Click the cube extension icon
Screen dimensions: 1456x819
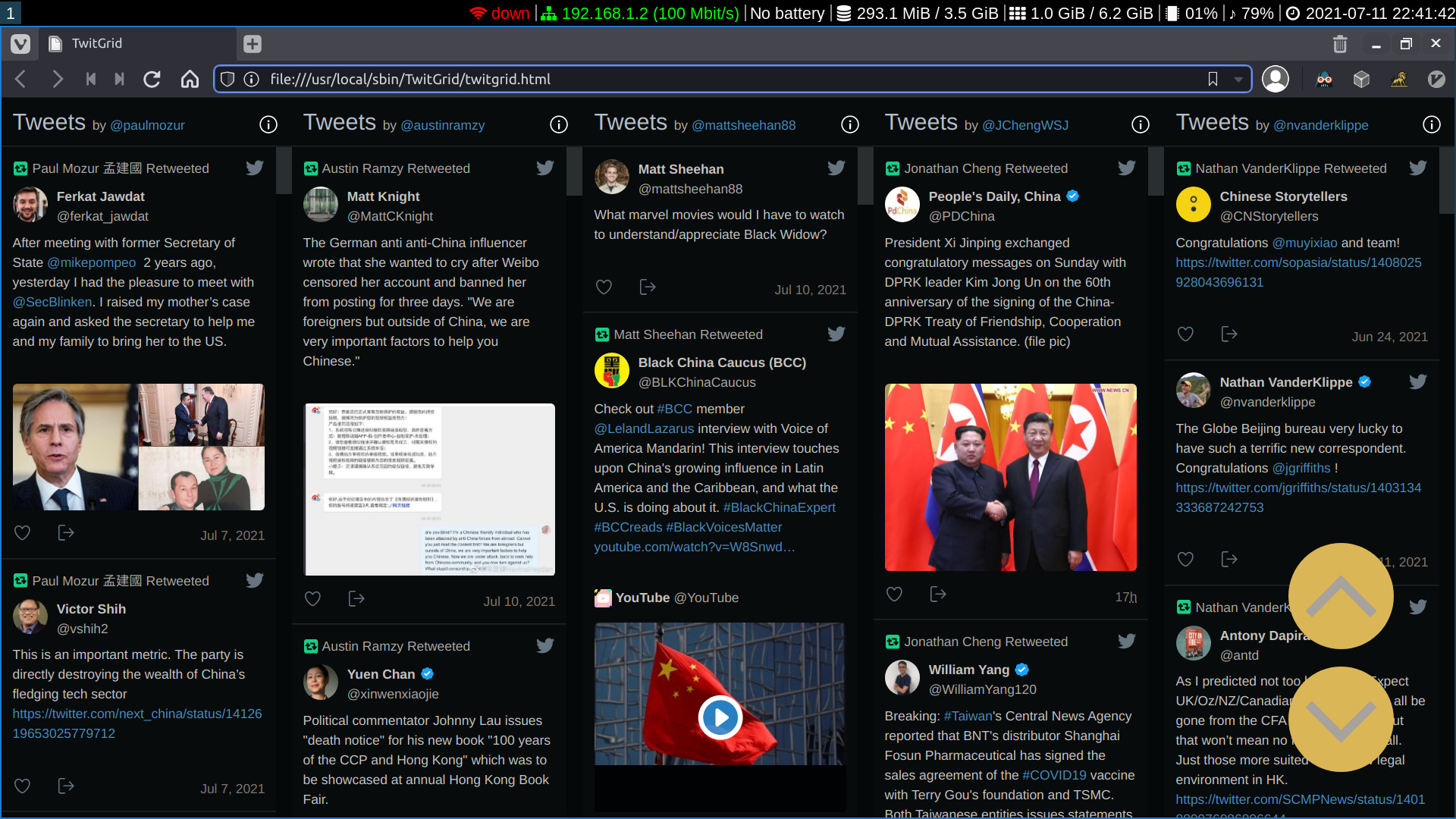click(1361, 79)
